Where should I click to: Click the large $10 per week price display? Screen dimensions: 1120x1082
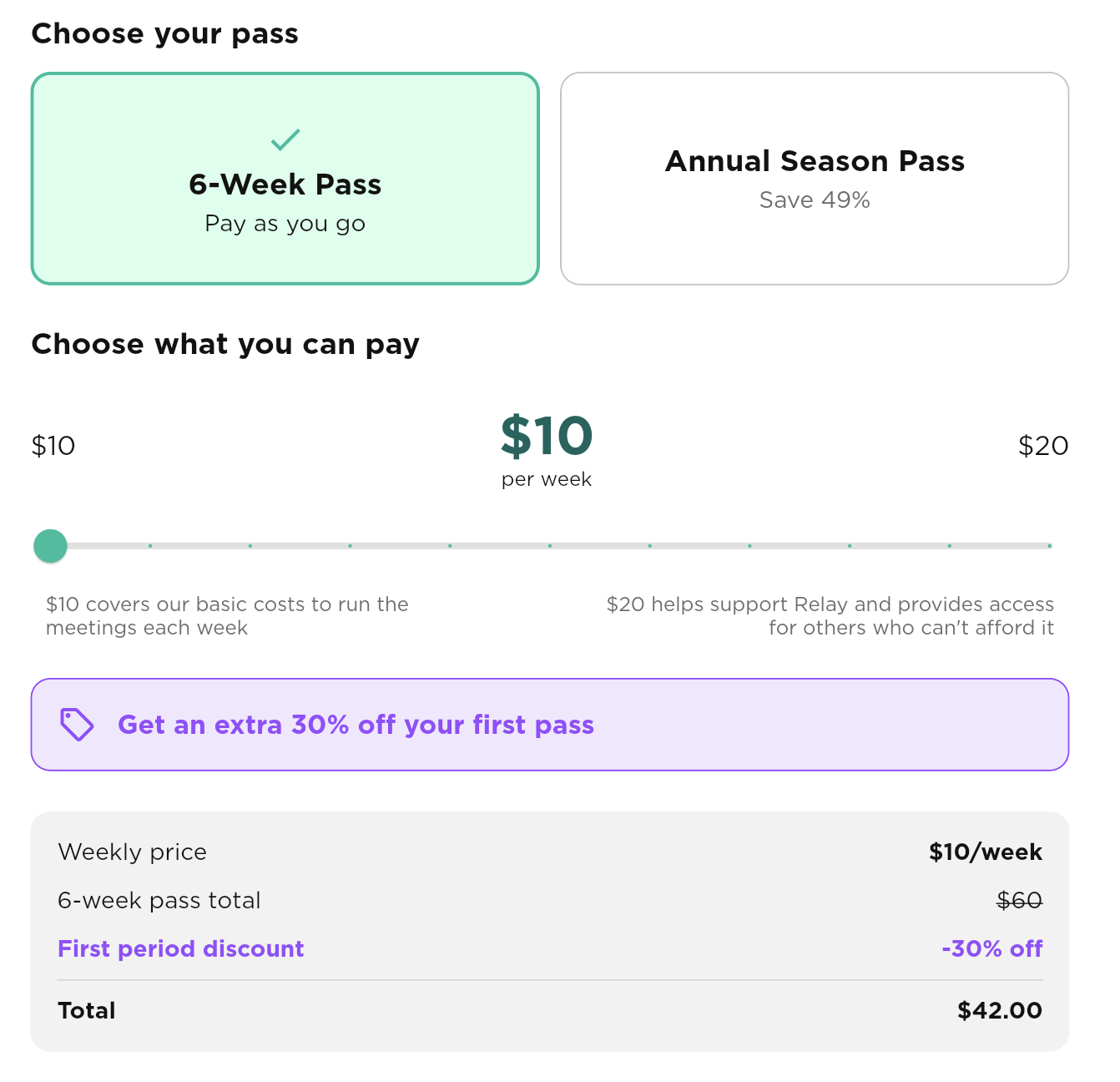546,434
